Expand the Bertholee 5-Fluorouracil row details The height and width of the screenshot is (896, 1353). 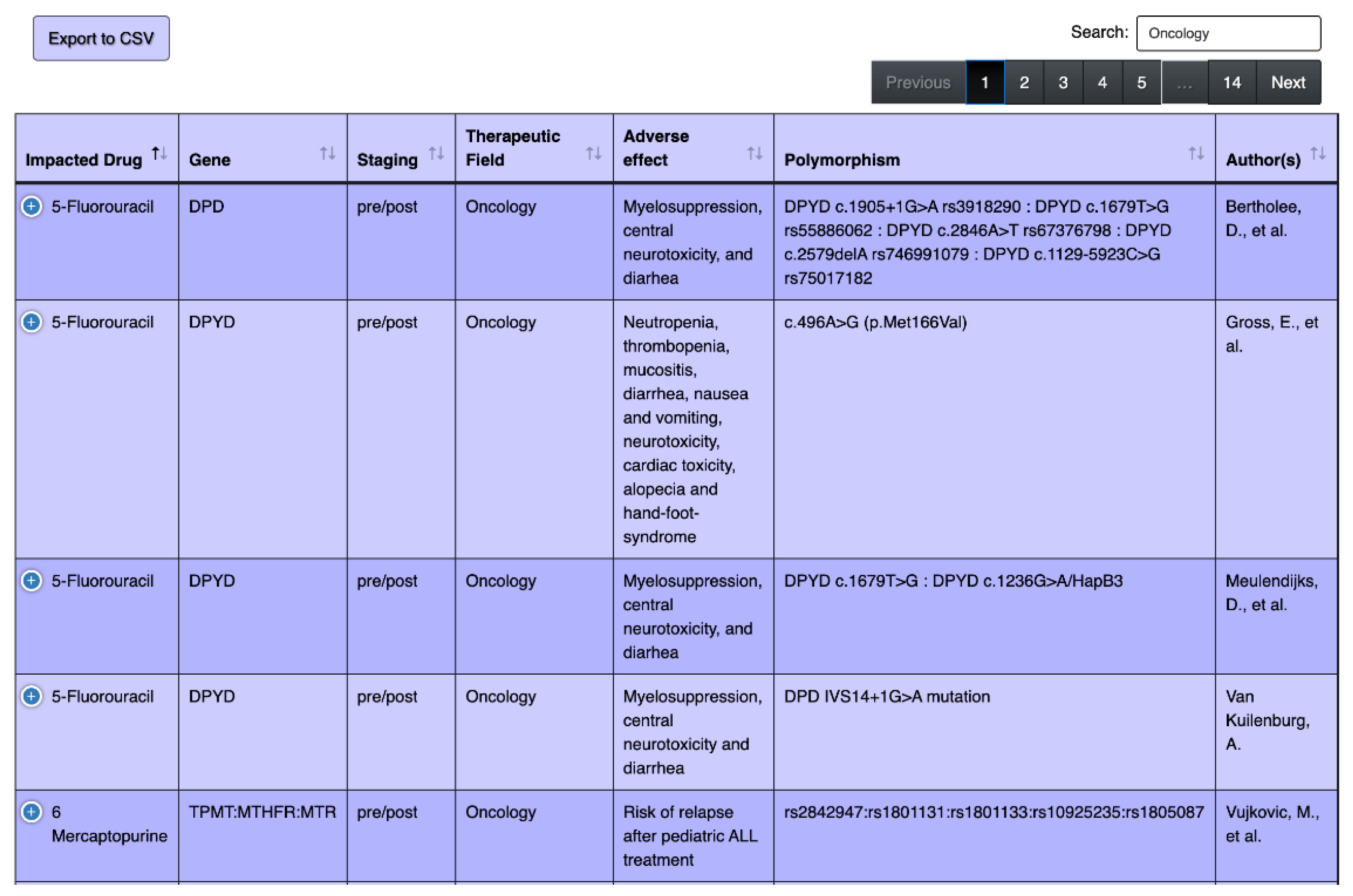point(31,206)
